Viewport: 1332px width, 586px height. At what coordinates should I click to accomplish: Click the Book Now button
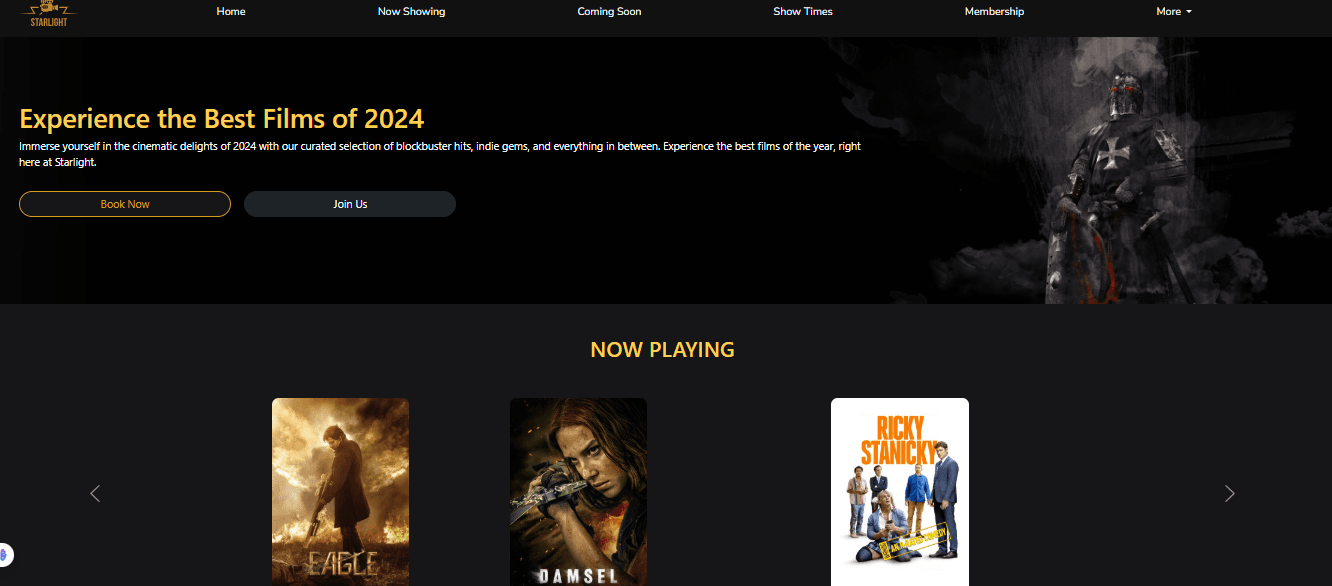pyautogui.click(x=125, y=204)
